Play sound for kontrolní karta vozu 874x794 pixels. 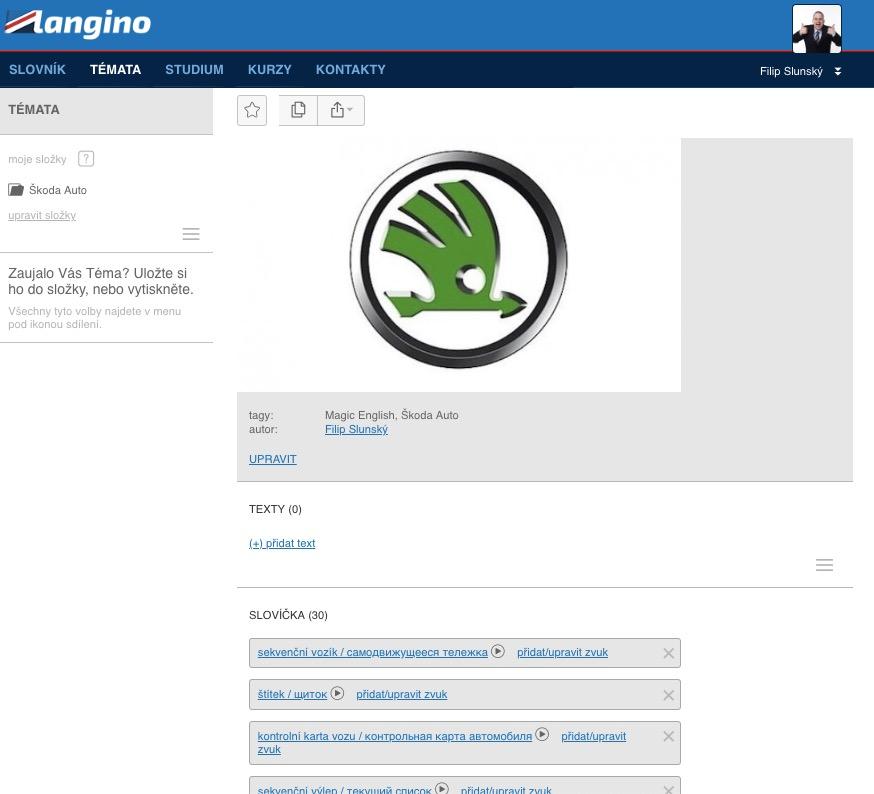(542, 734)
